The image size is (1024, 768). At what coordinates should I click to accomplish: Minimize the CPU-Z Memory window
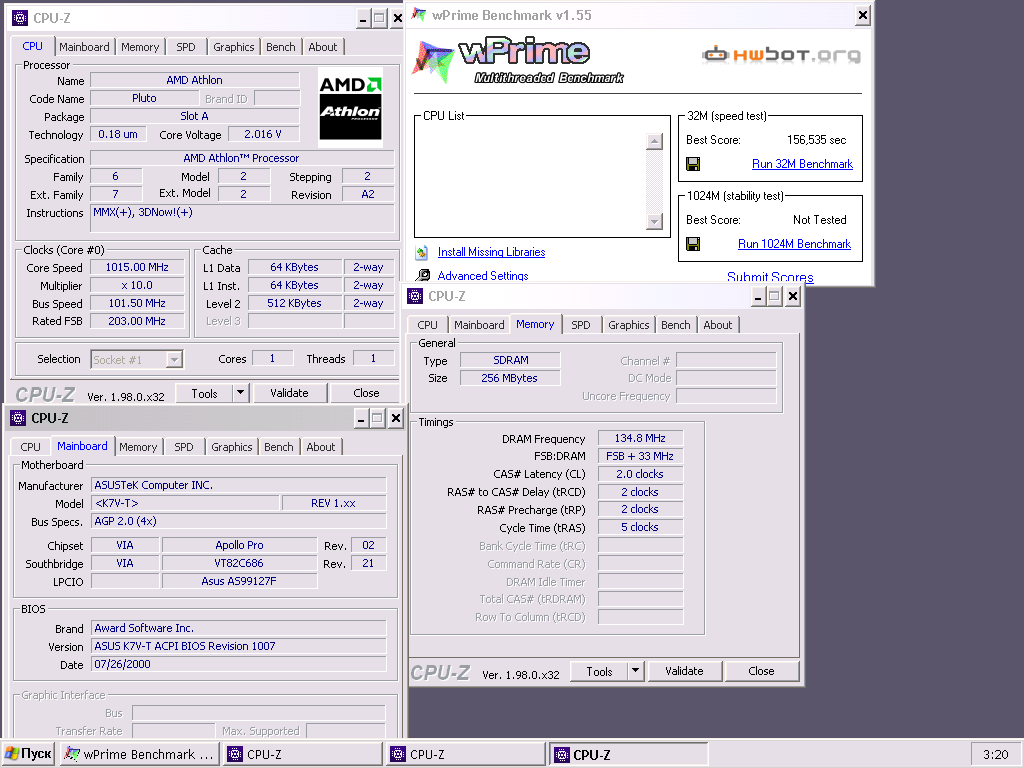click(x=758, y=297)
